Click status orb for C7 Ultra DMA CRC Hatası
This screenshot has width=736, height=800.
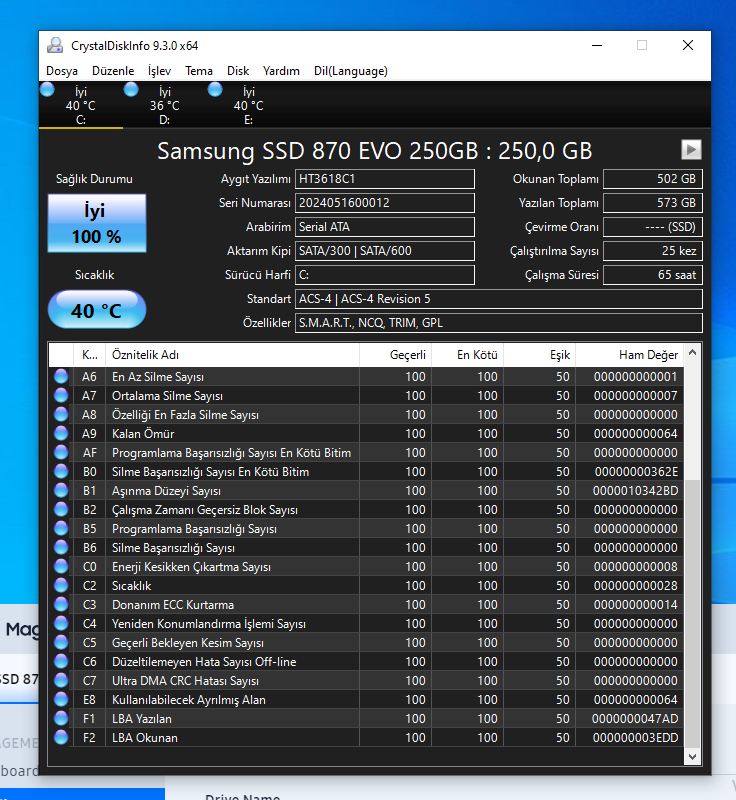61,681
